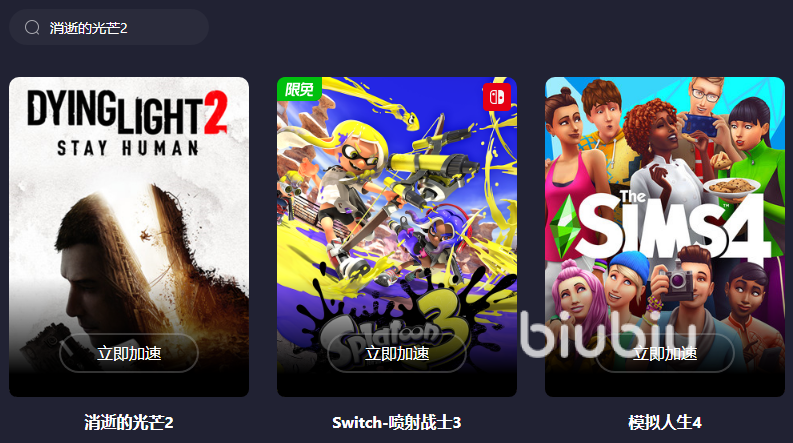Start 立即加速 for Splatoon 3
The image size is (793, 443).
(397, 353)
